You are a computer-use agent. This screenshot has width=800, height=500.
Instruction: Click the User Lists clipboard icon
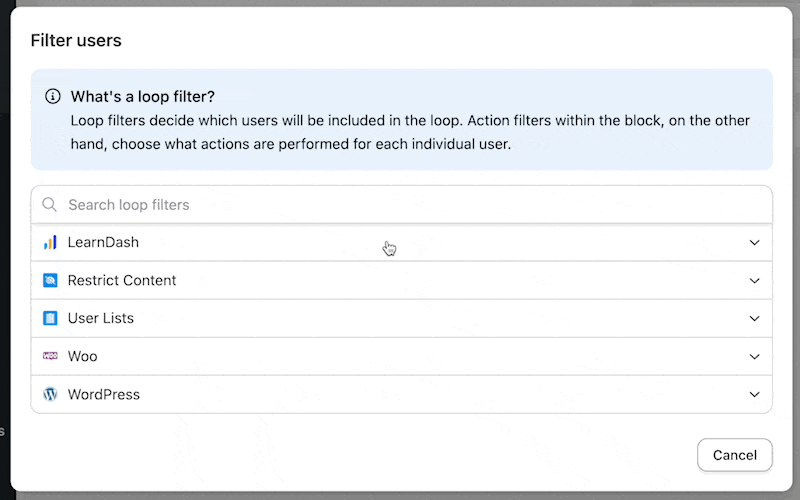(50, 319)
